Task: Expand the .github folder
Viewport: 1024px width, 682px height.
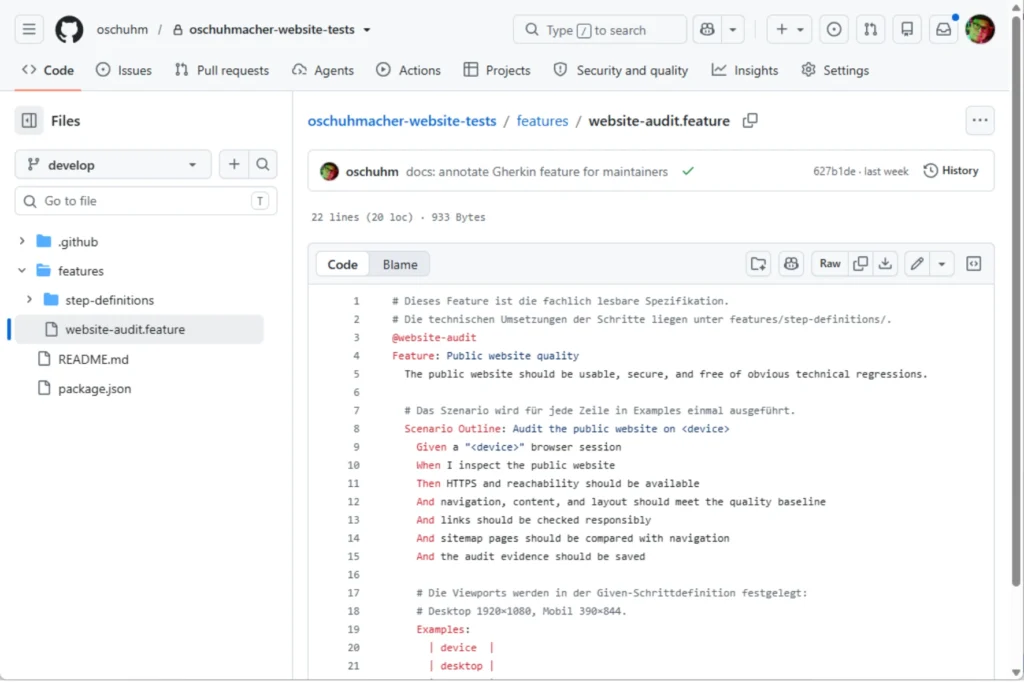Action: (x=22, y=241)
